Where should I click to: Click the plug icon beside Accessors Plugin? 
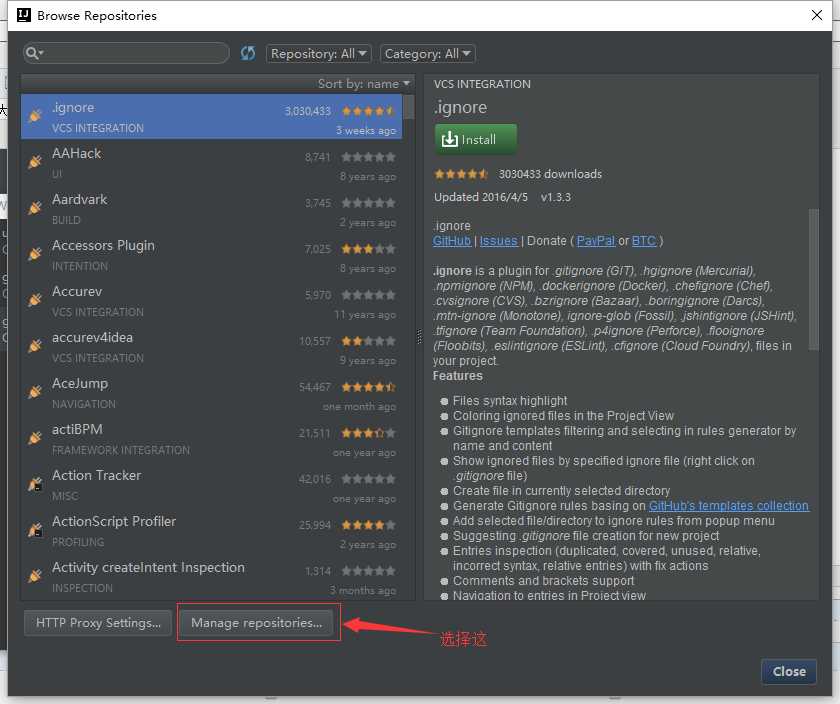point(35,253)
